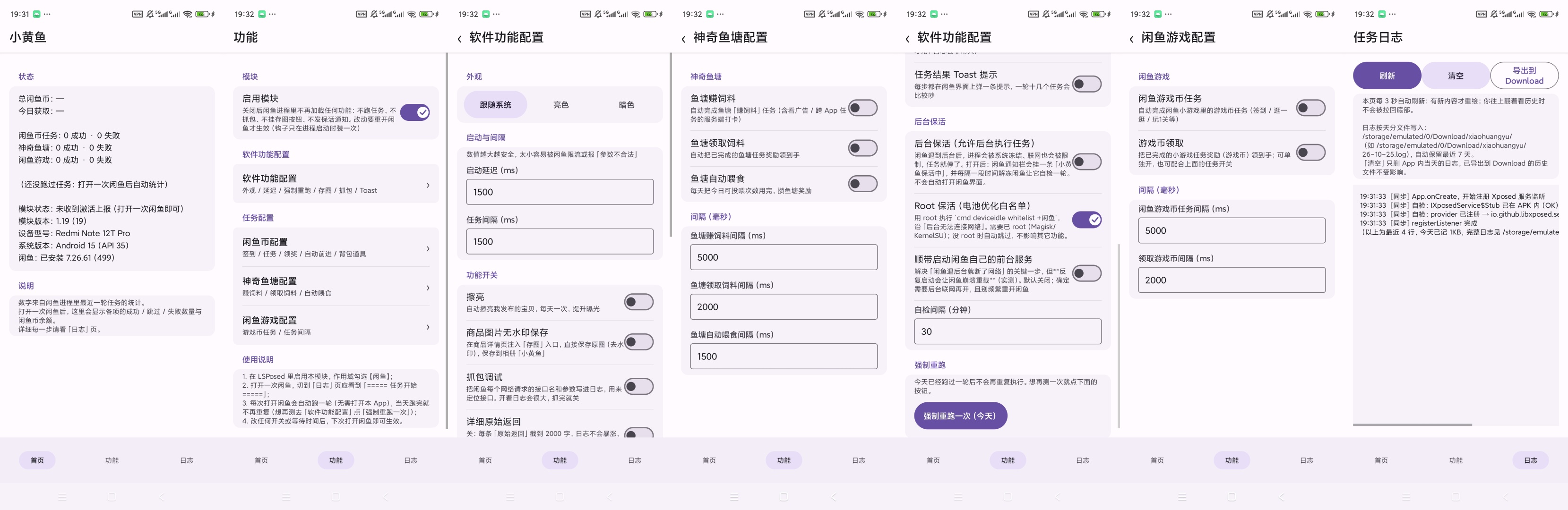Focus 鱼塘赚饲料间隔 field showing 5000

click(784, 257)
